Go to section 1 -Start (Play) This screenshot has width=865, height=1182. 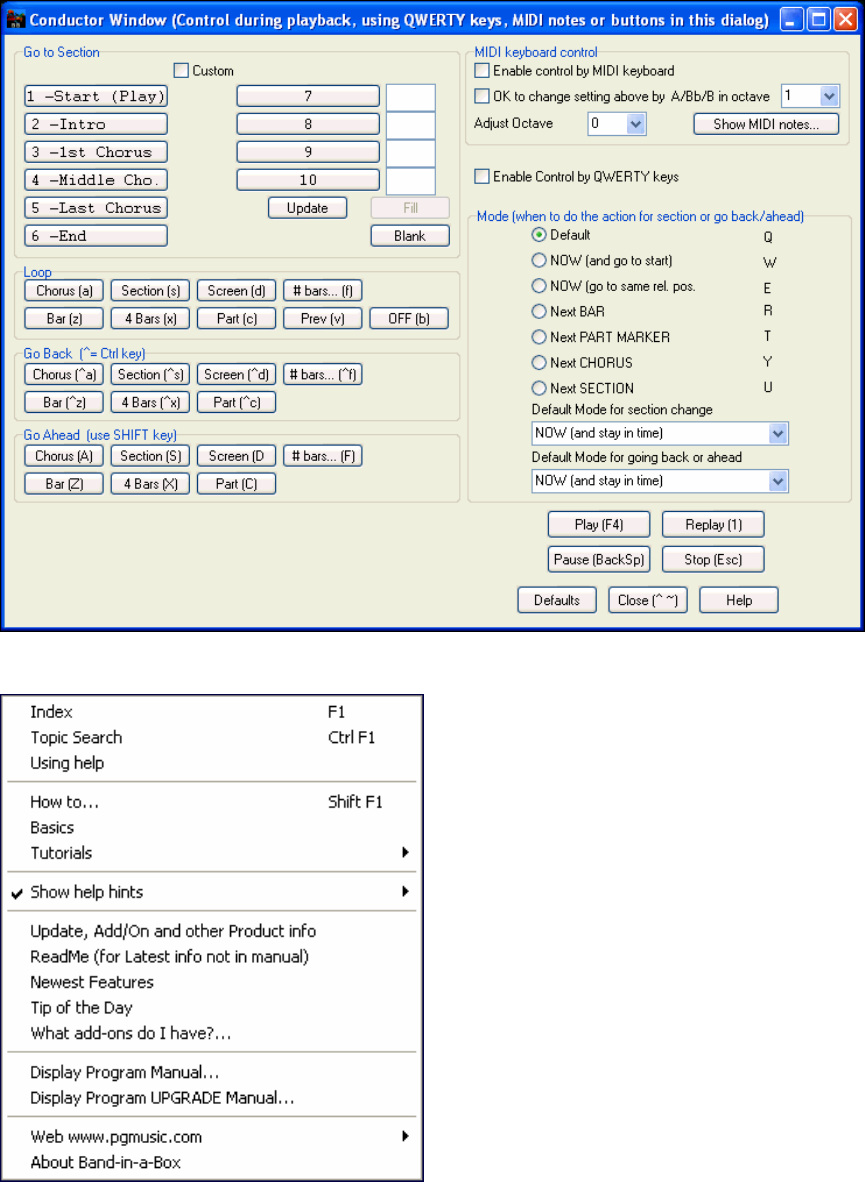click(96, 96)
